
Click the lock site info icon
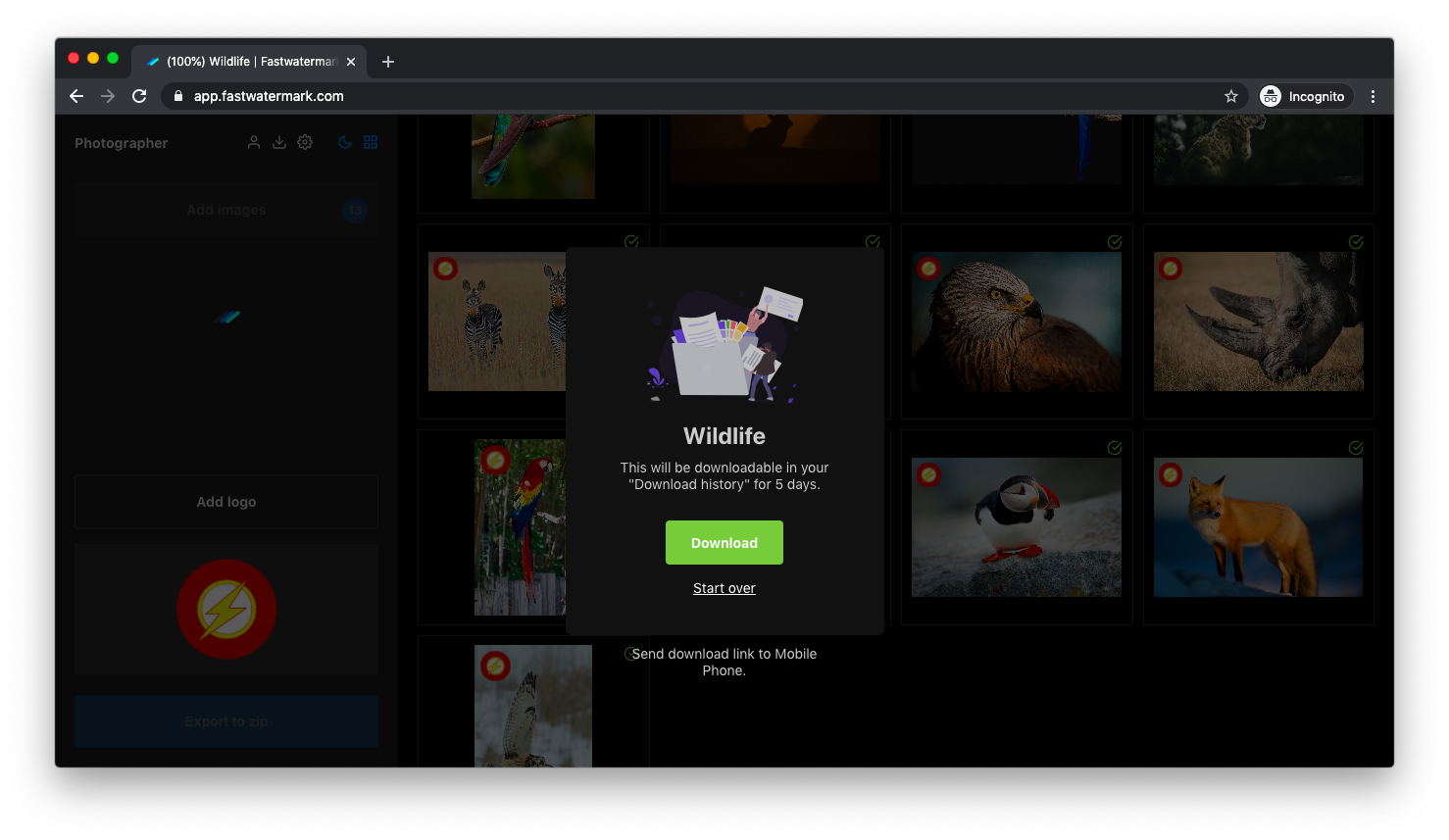[x=178, y=96]
